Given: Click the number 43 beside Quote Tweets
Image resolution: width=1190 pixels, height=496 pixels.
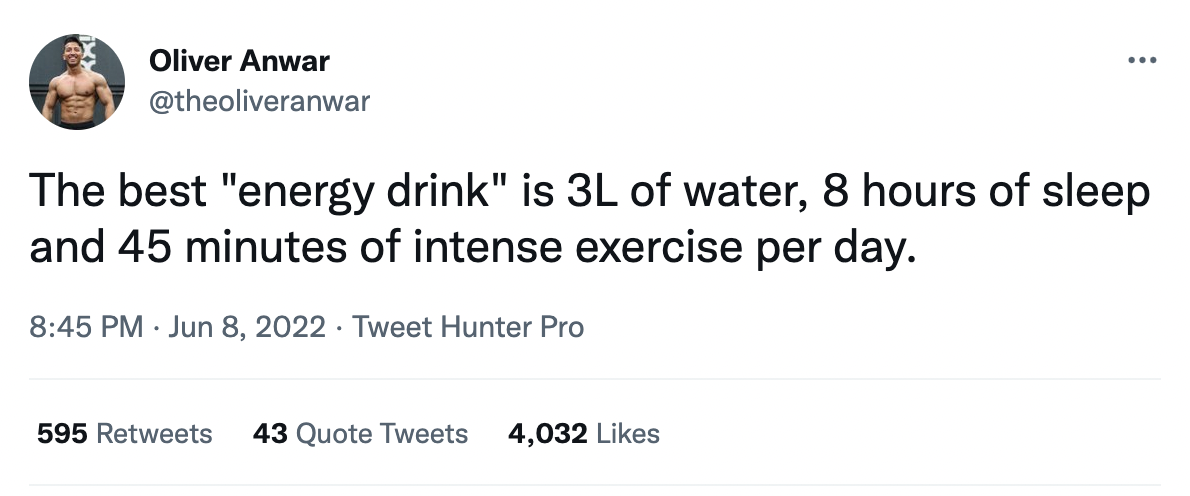Looking at the screenshot, I should coord(271,433).
